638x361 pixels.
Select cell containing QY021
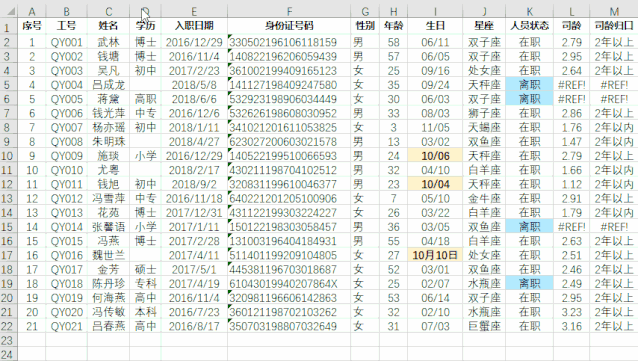pyautogui.click(x=66, y=326)
